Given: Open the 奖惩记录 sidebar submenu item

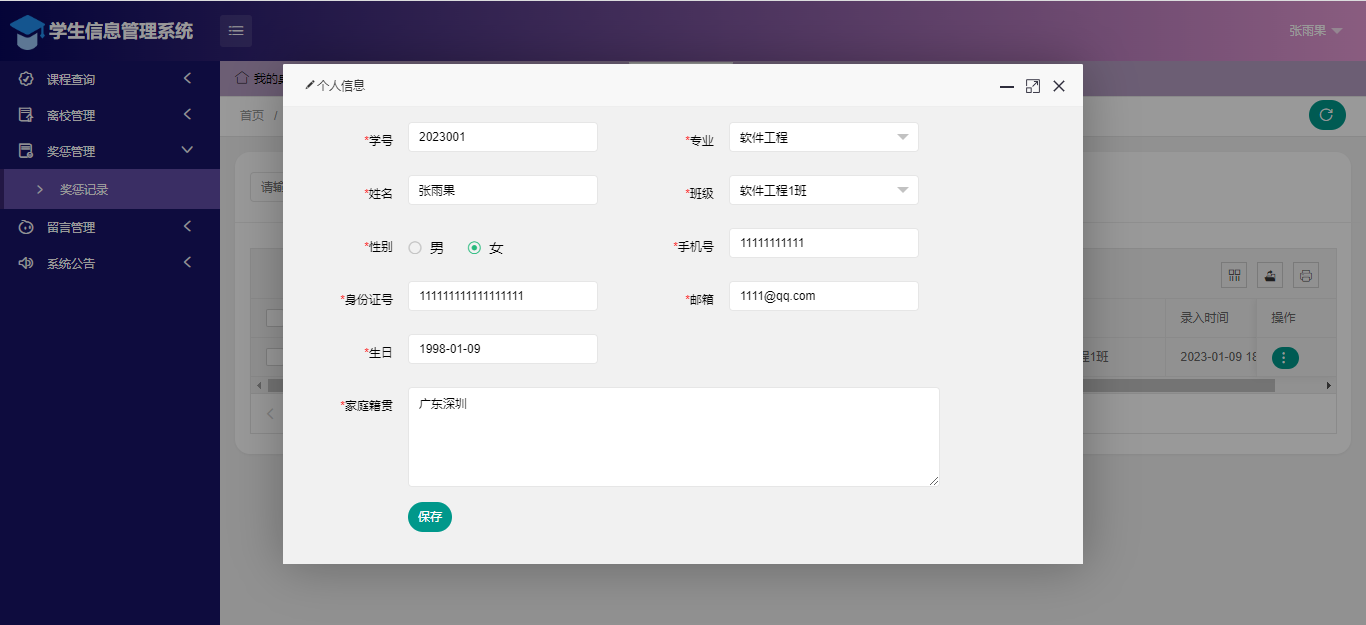Looking at the screenshot, I should (x=110, y=189).
